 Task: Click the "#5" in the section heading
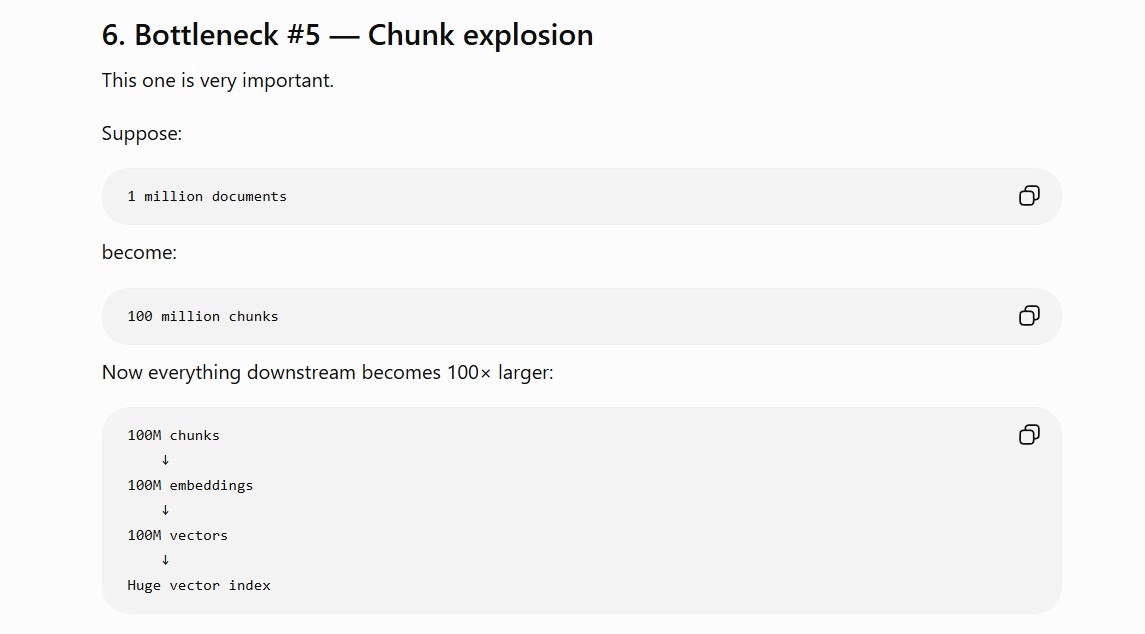(304, 34)
